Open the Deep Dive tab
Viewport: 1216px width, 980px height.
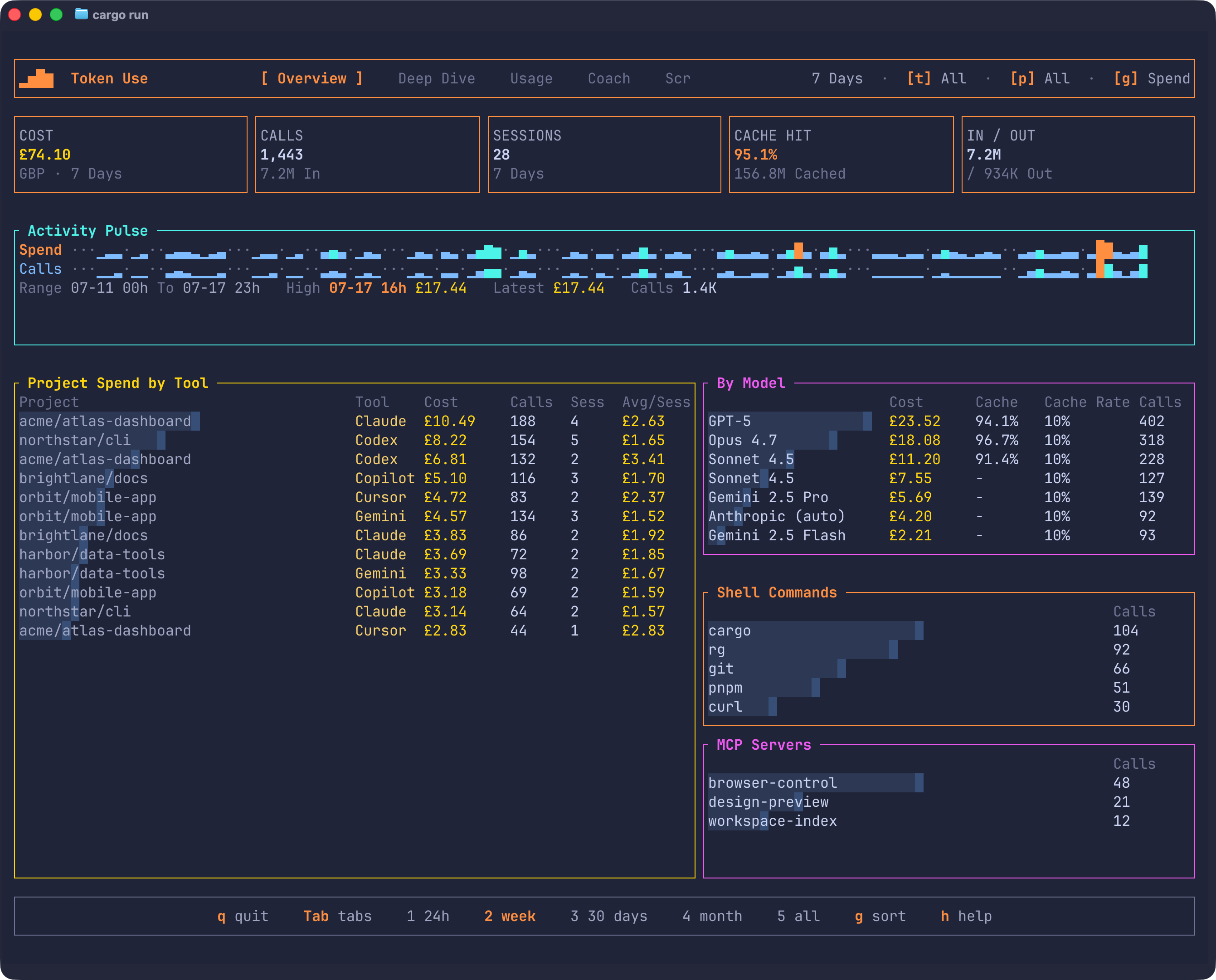tap(436, 78)
